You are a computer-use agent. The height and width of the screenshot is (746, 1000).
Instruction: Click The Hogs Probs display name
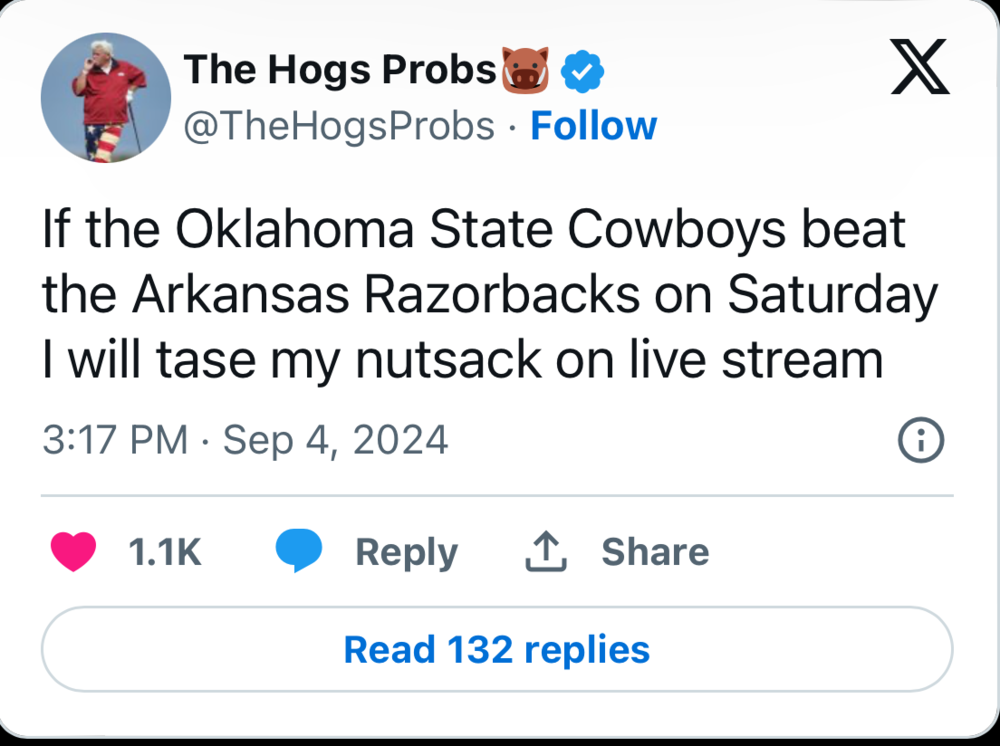tap(340, 71)
